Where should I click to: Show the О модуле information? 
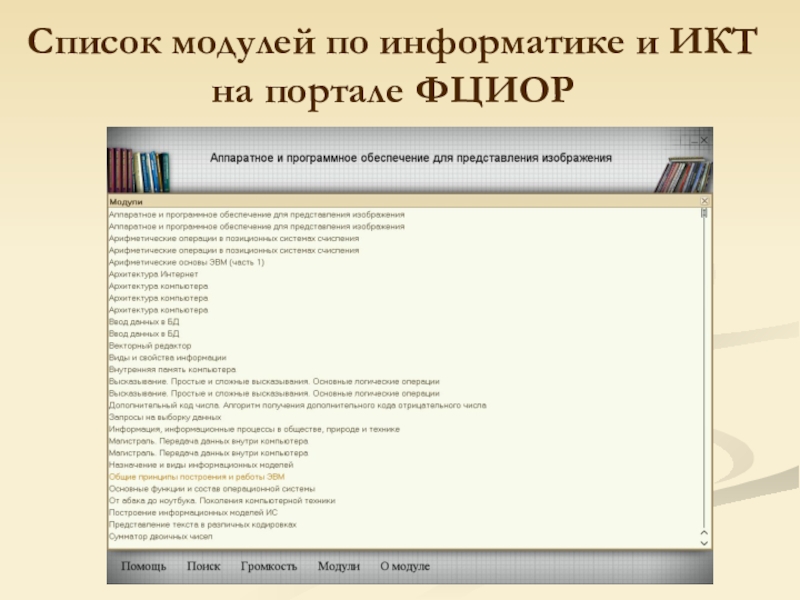coord(405,566)
